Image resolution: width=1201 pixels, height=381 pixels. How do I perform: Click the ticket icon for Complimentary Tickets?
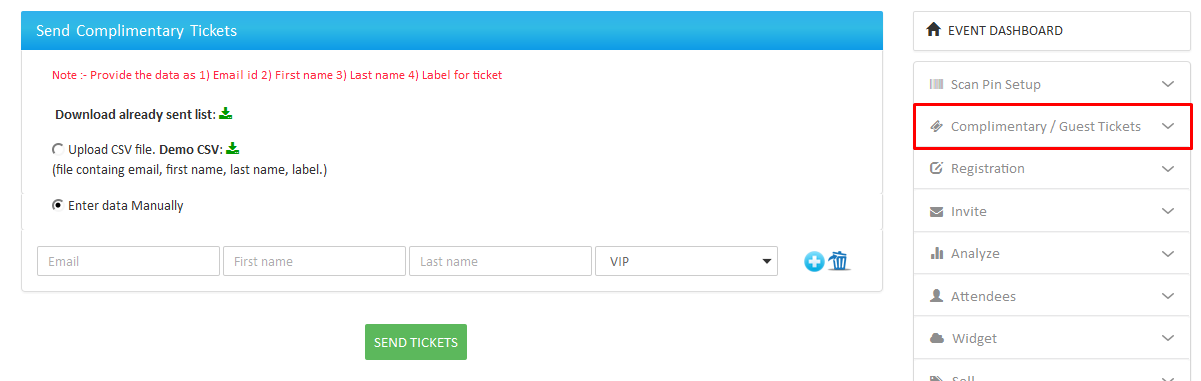[937, 127]
